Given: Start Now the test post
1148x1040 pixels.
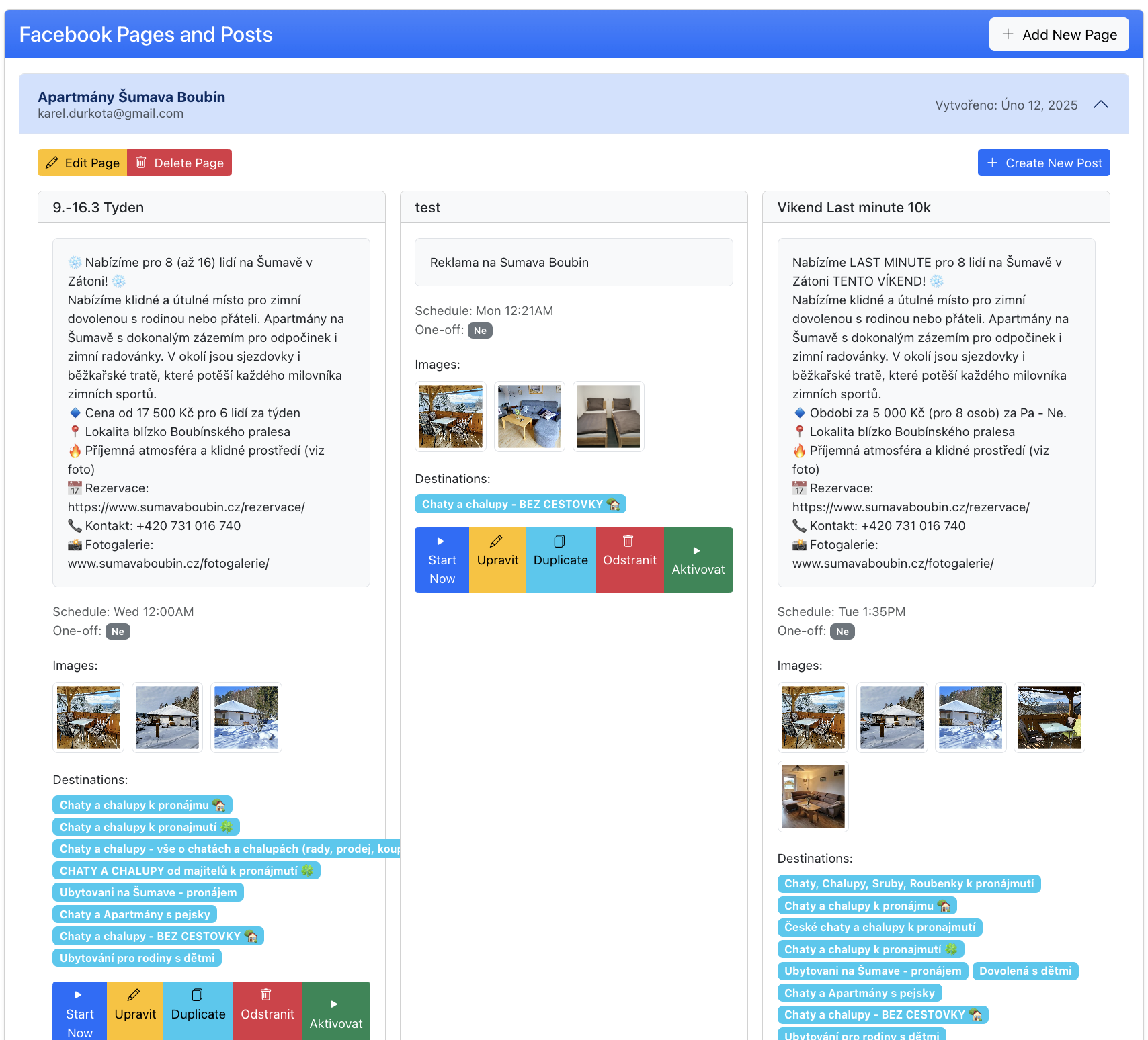Looking at the screenshot, I should coord(442,560).
